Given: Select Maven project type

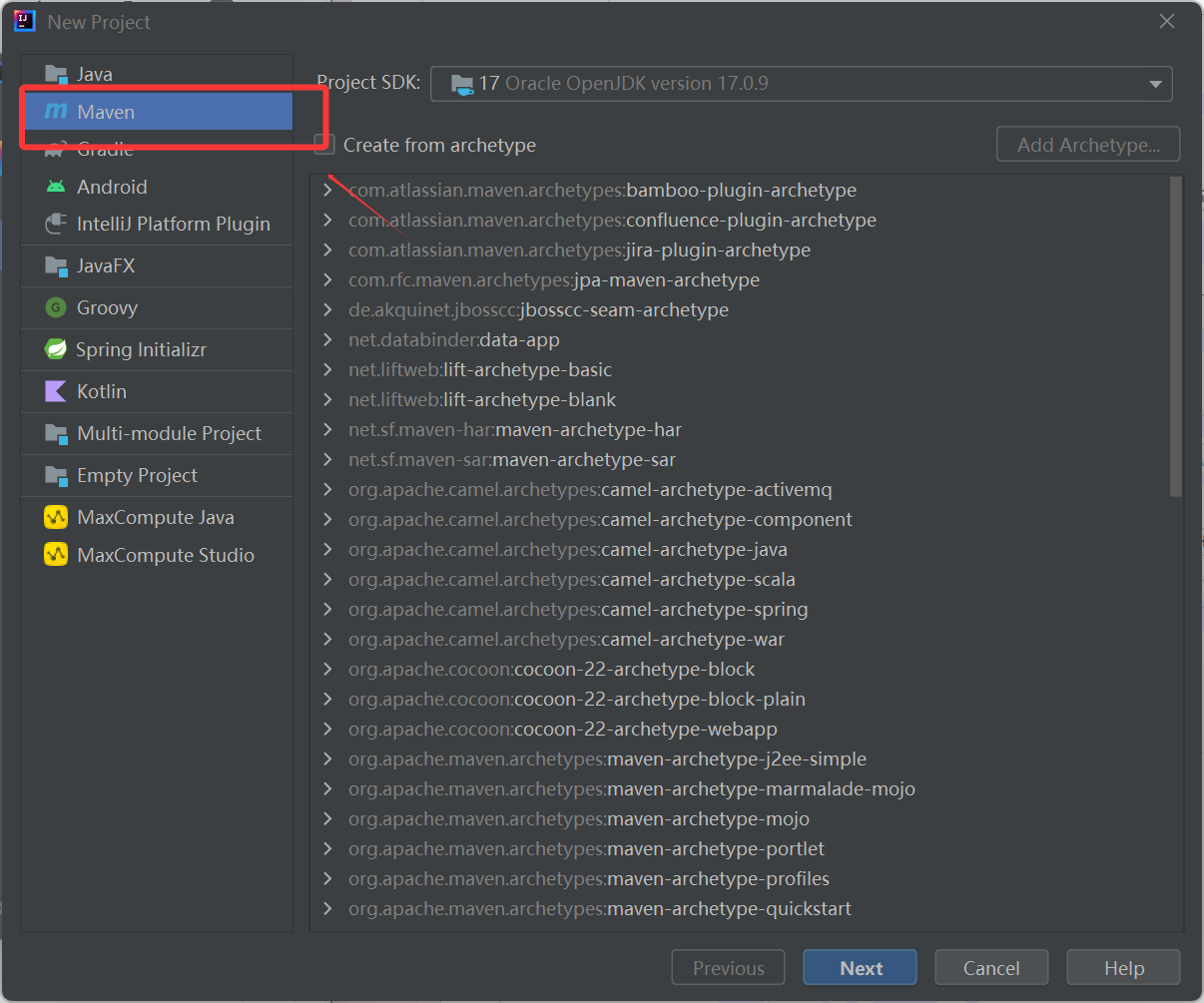Looking at the screenshot, I should pos(157,112).
